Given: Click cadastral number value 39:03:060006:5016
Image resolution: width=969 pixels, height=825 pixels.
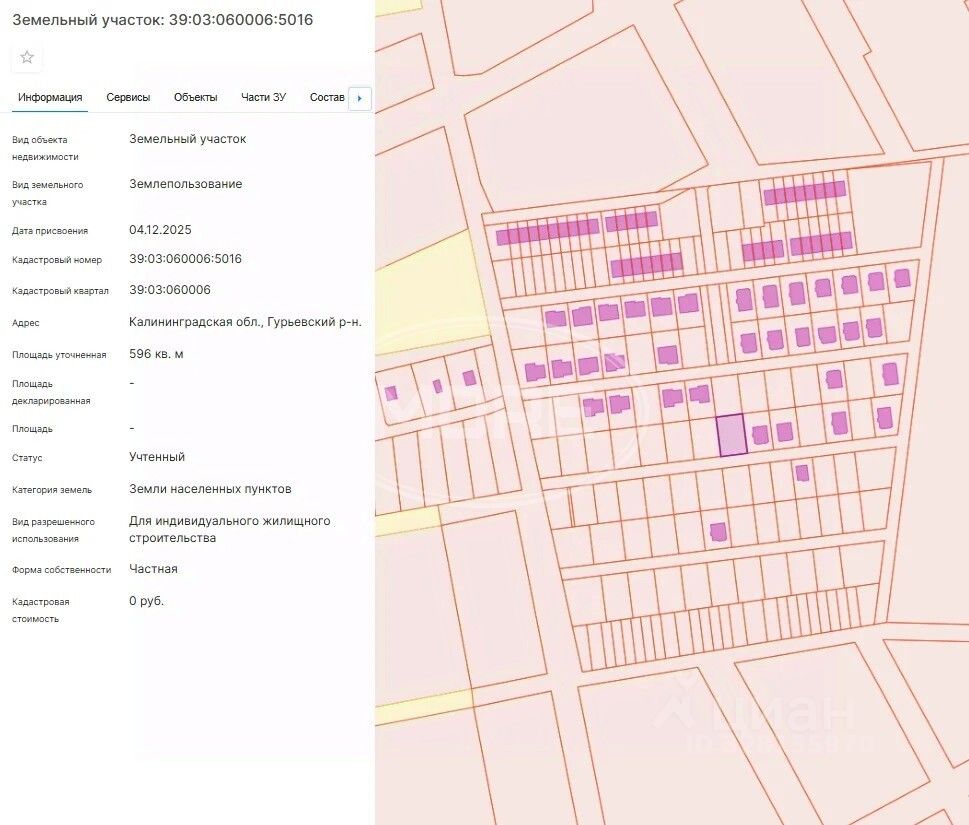Looking at the screenshot, I should click(x=185, y=259).
